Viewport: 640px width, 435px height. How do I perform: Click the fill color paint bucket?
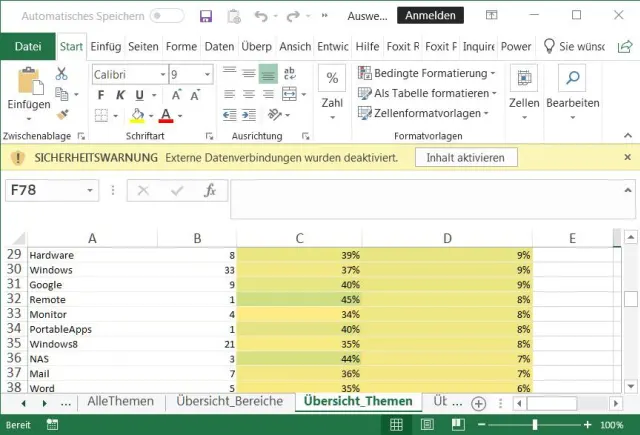137,115
